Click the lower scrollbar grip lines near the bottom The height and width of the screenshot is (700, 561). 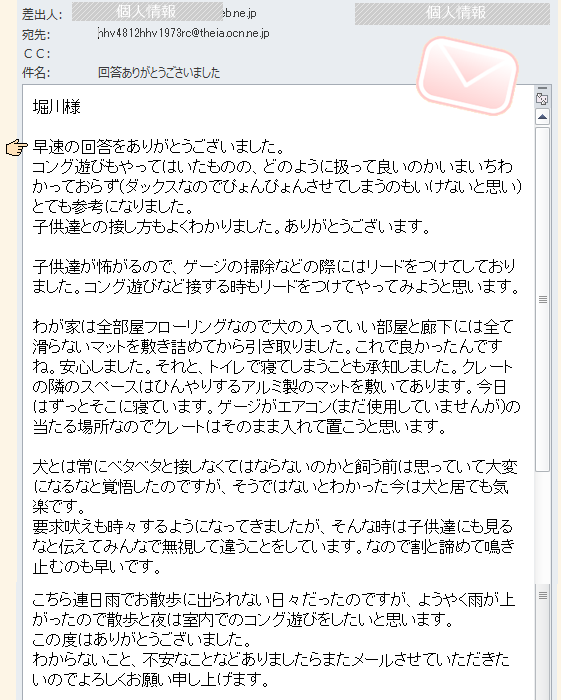tap(543, 595)
